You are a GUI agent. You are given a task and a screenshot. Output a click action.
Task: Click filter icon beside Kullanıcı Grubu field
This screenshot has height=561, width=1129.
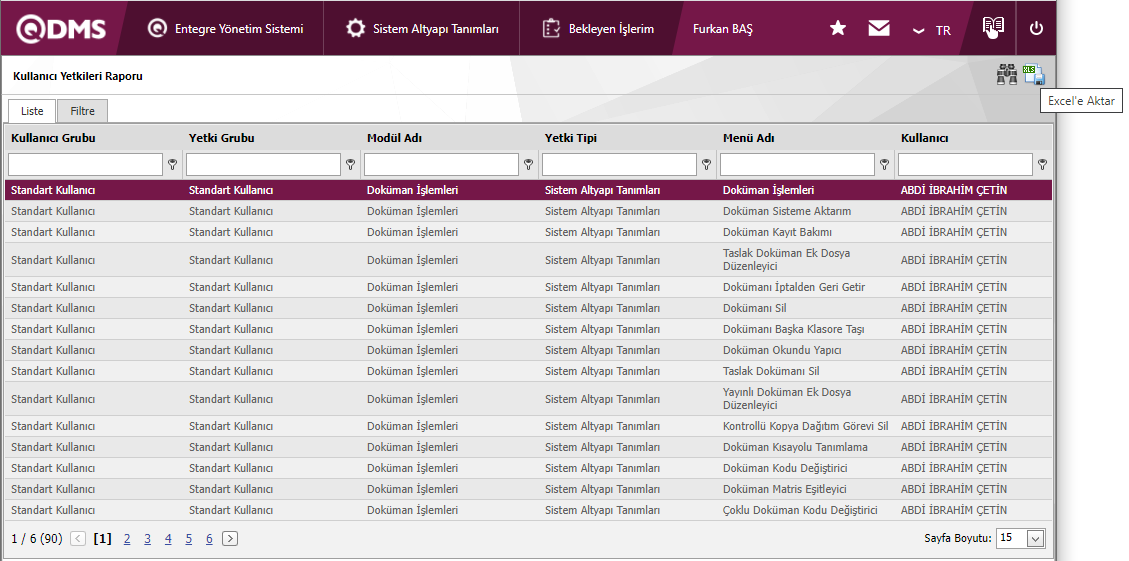point(172,164)
